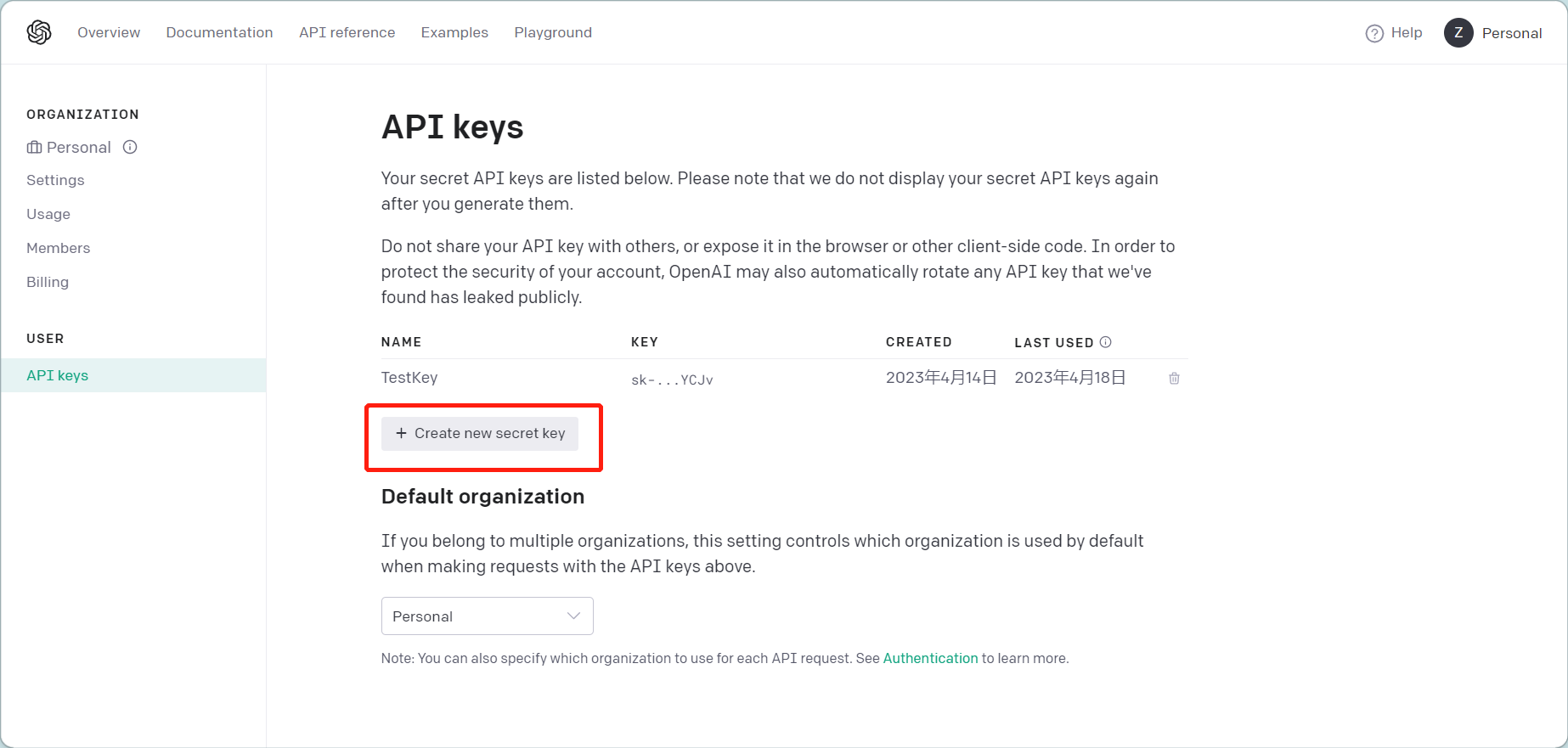The width and height of the screenshot is (1568, 748).
Task: Click the Last Used info icon
Action: click(1106, 342)
